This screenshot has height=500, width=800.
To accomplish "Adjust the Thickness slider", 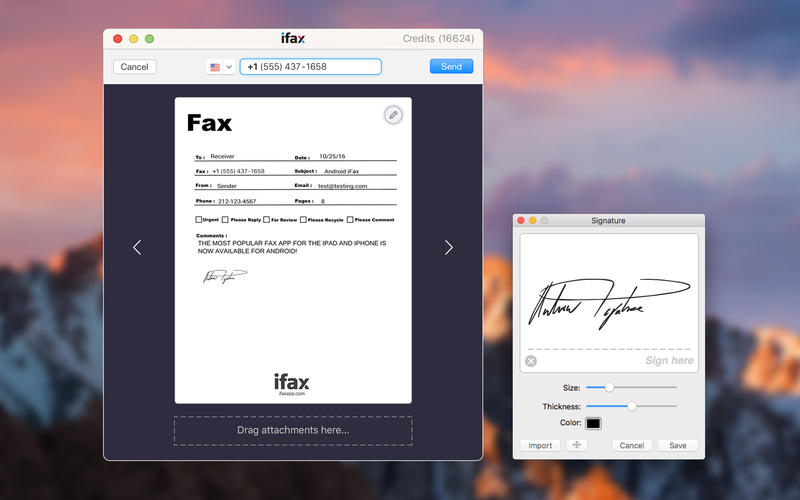I will 632,406.
